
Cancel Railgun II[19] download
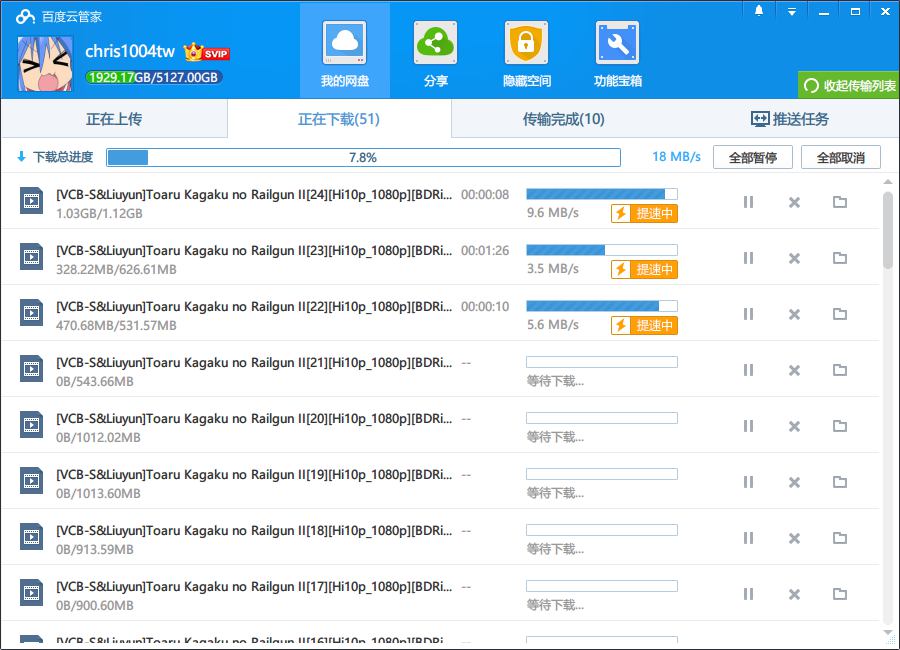coord(794,482)
